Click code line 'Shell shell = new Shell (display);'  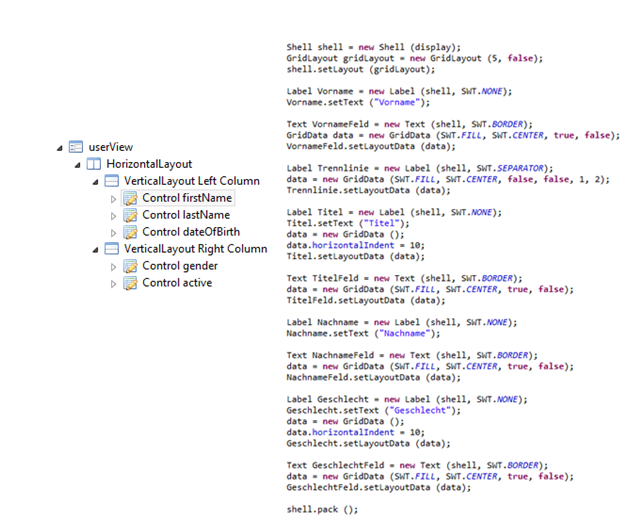tap(374, 47)
